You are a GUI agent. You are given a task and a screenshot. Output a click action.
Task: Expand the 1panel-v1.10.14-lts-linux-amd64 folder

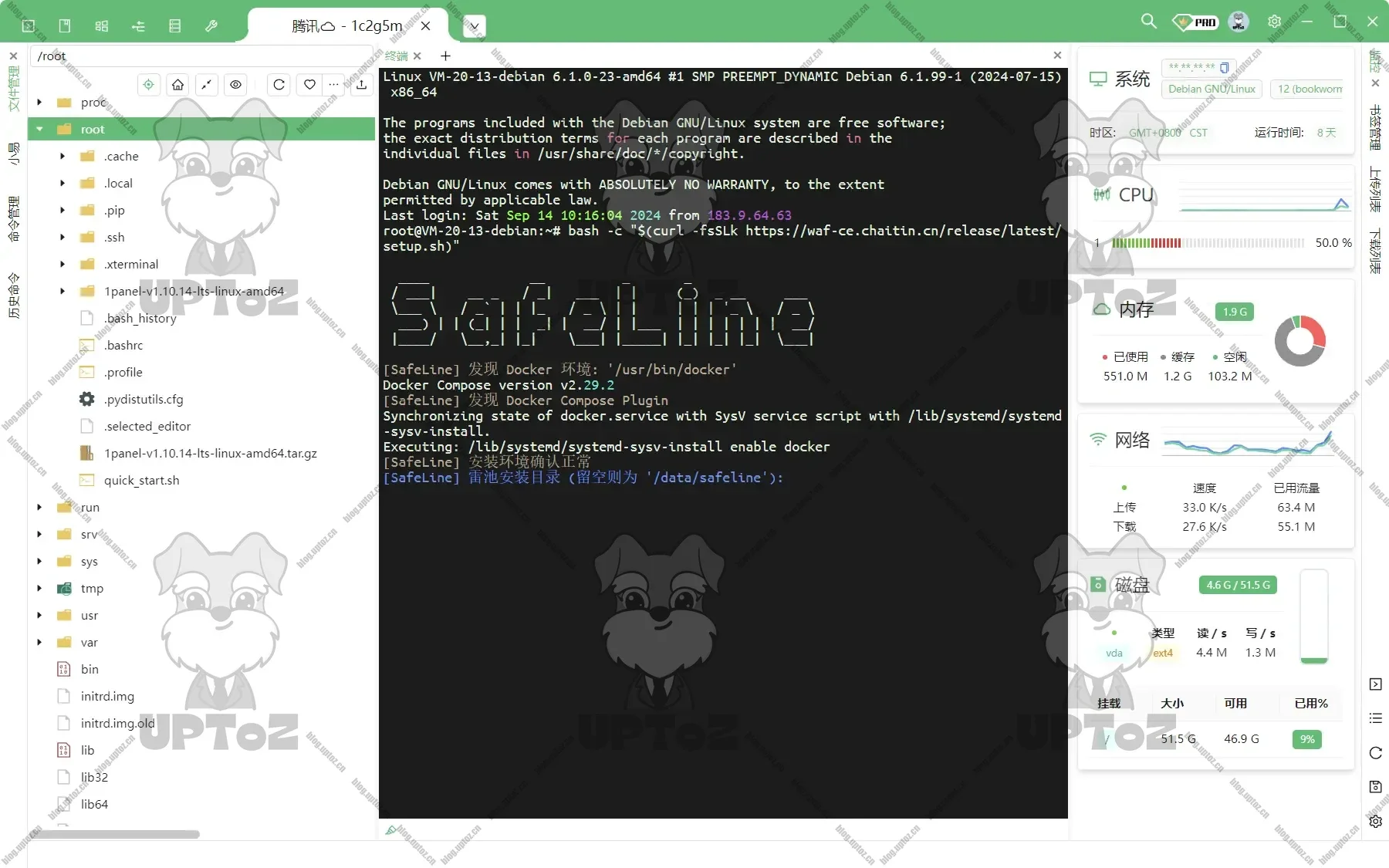pos(63,291)
